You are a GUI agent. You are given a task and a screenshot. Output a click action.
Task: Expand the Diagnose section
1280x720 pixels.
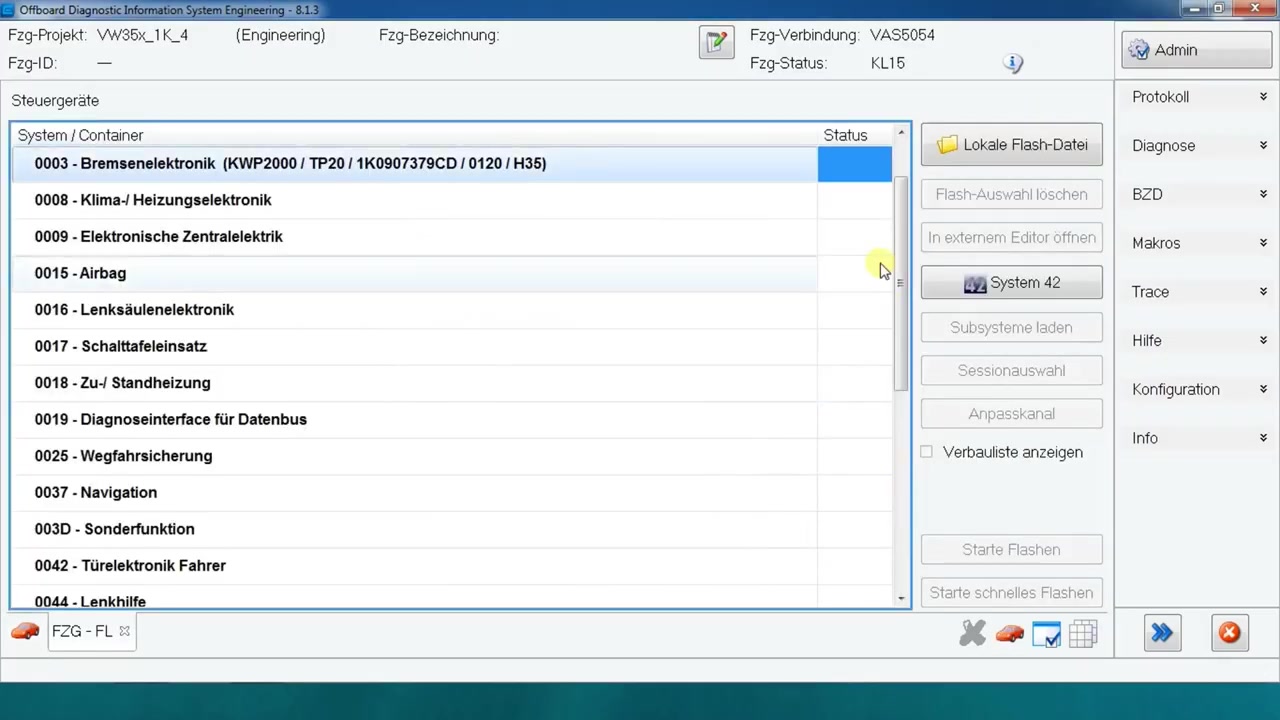1198,146
